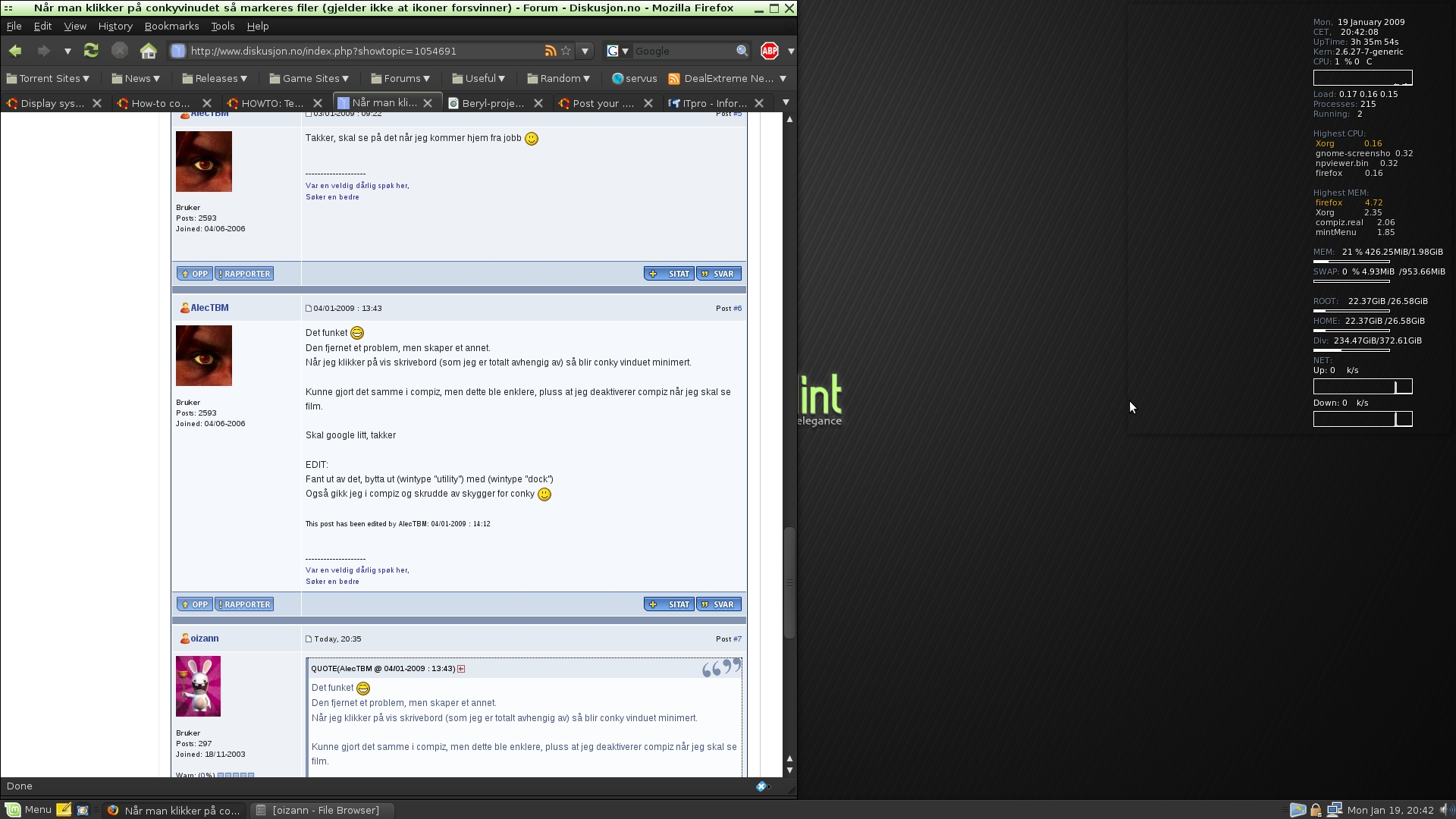Click the Adblock Plus ABP icon
The height and width of the screenshot is (819, 1456).
[x=770, y=51]
